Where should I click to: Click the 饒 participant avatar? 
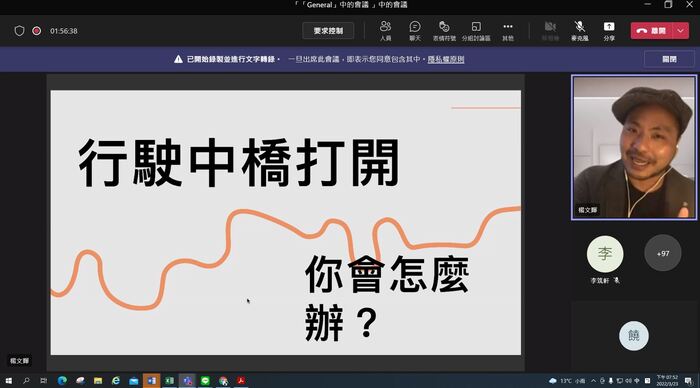click(x=633, y=335)
